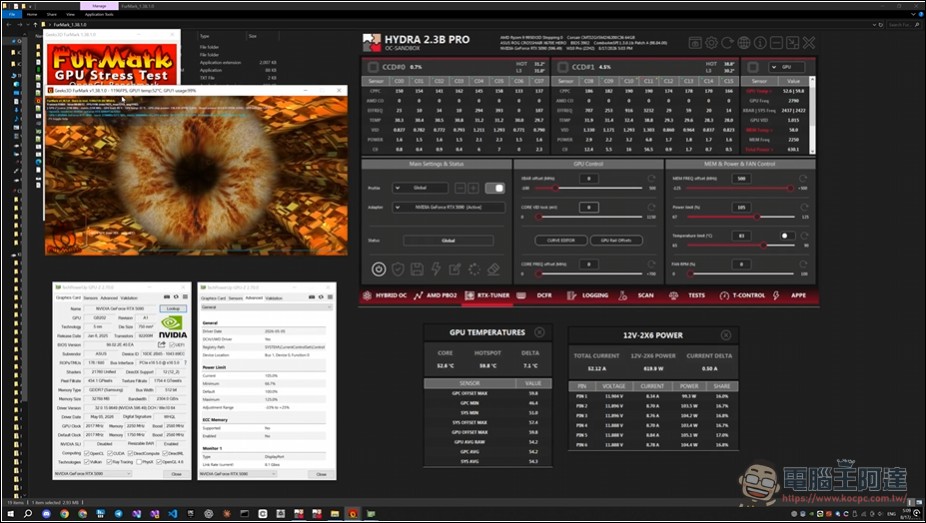
Task: Click the eraser icon in Main Settings
Action: coord(493,269)
